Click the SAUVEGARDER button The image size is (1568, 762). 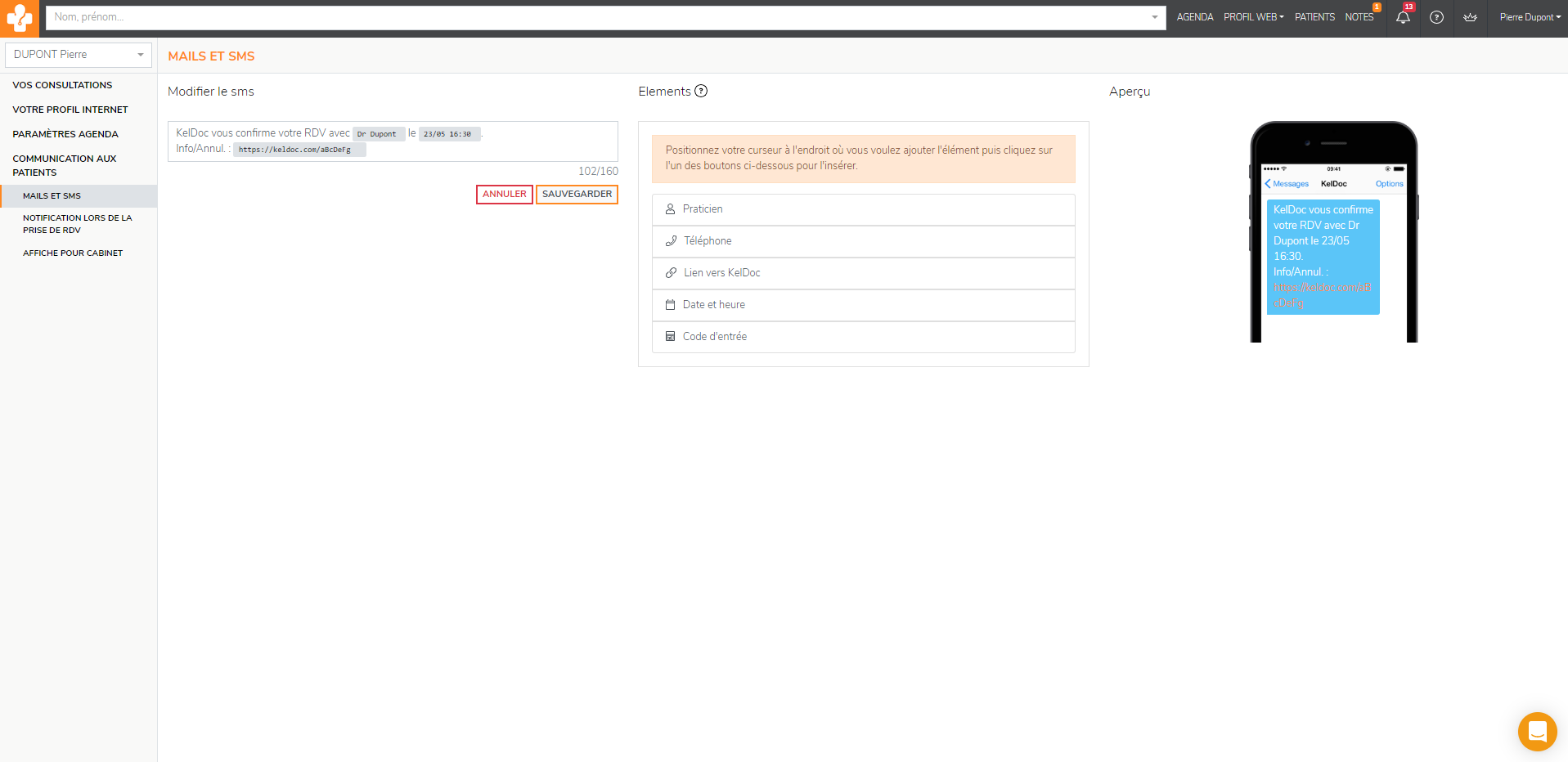577,195
